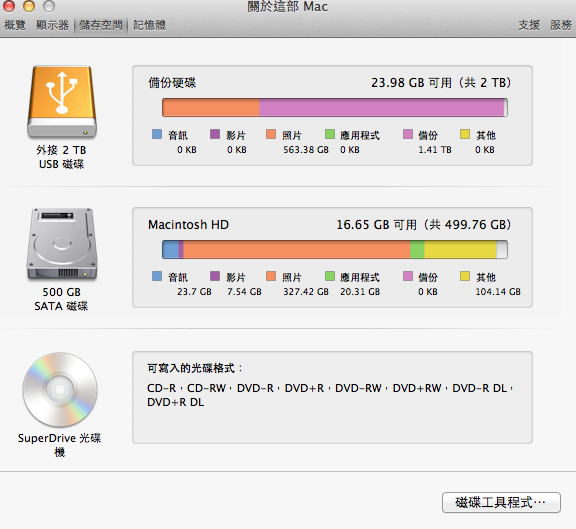Click the purple 影片 swatch under 備份硬碟

pyautogui.click(x=215, y=134)
